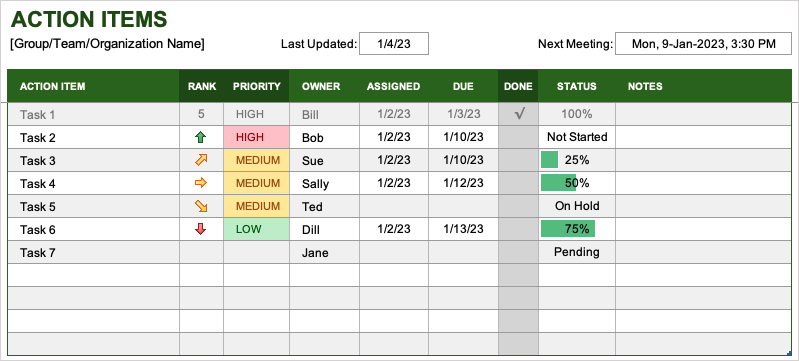Click the orange up-right arrow rank icon for Task 3
The height and width of the screenshot is (361, 799).
point(201,160)
